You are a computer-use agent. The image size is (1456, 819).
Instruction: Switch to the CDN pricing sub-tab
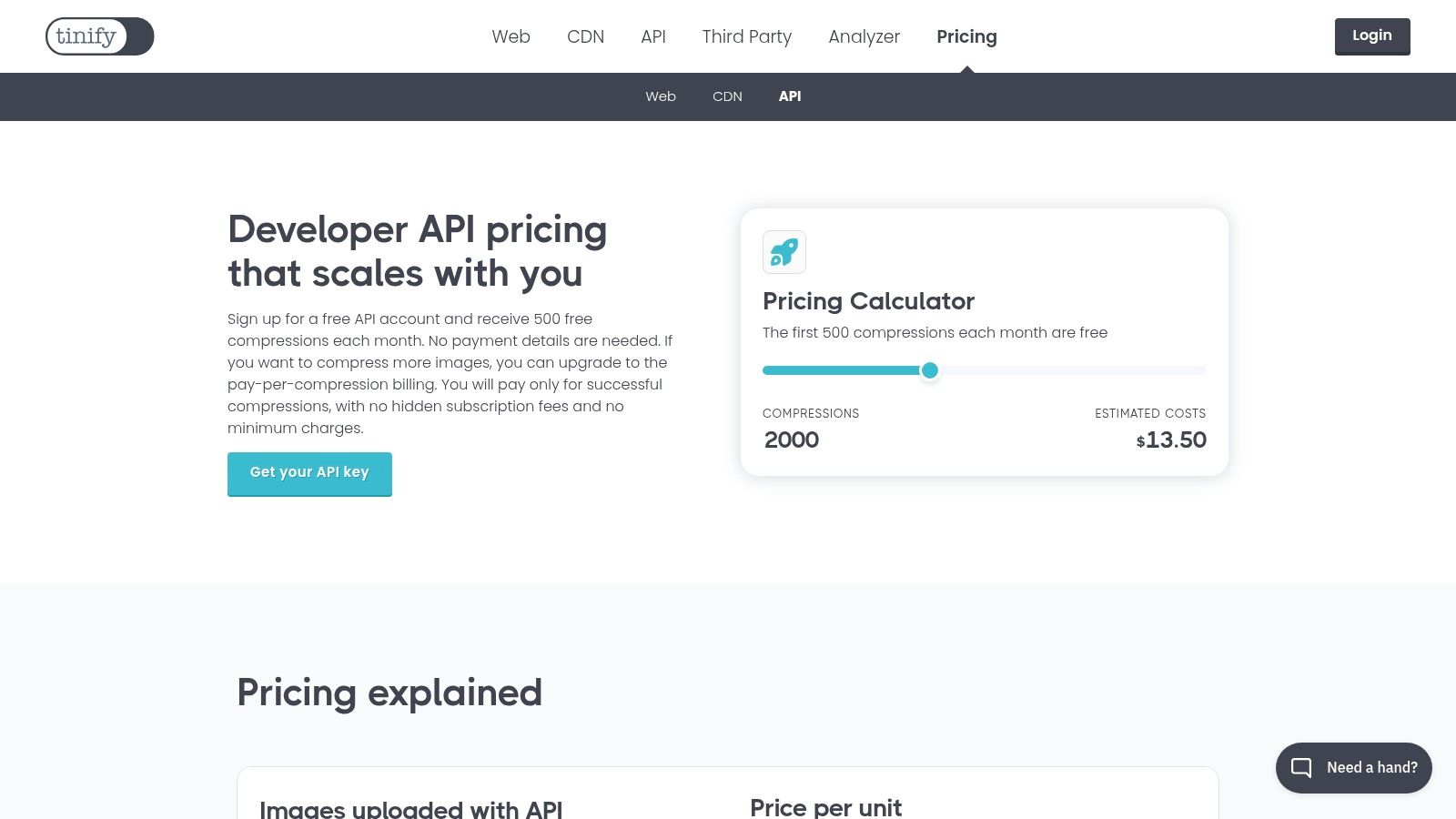(727, 96)
